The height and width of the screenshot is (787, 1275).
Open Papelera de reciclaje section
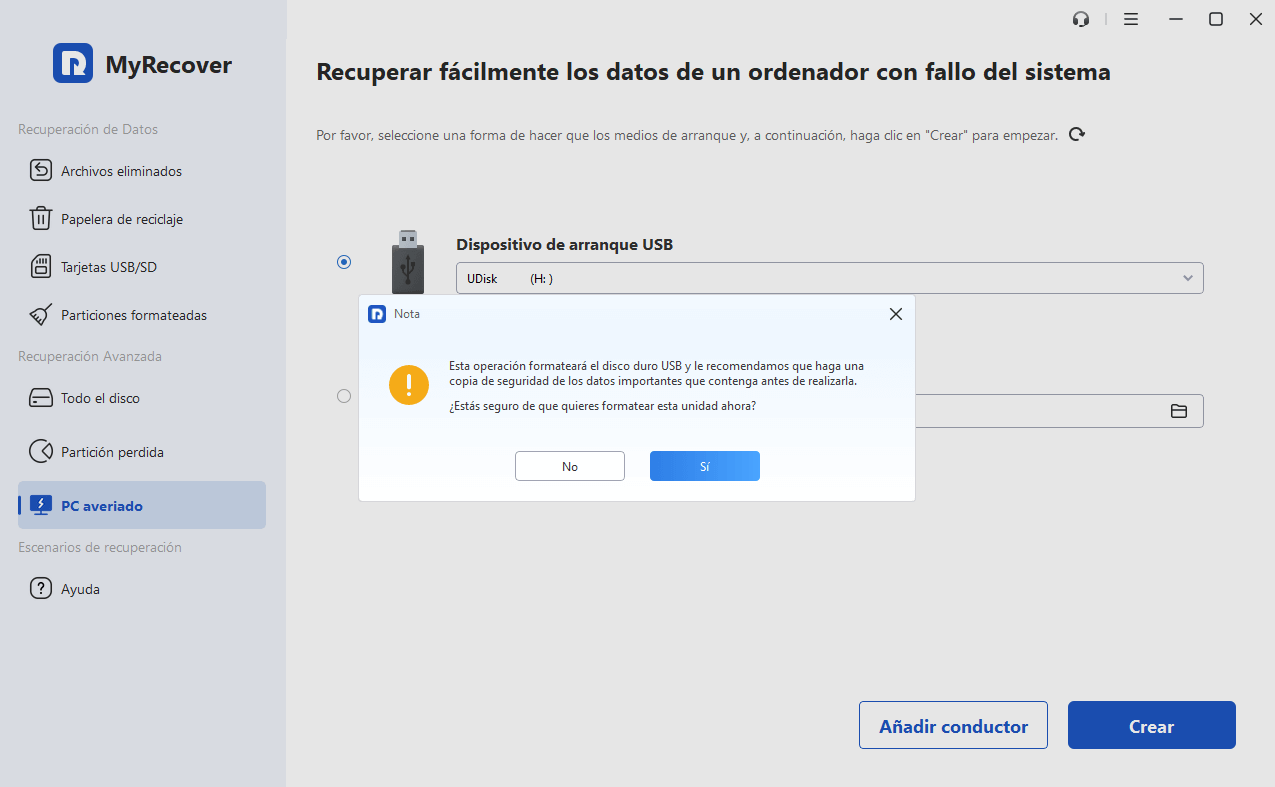[x=121, y=219]
